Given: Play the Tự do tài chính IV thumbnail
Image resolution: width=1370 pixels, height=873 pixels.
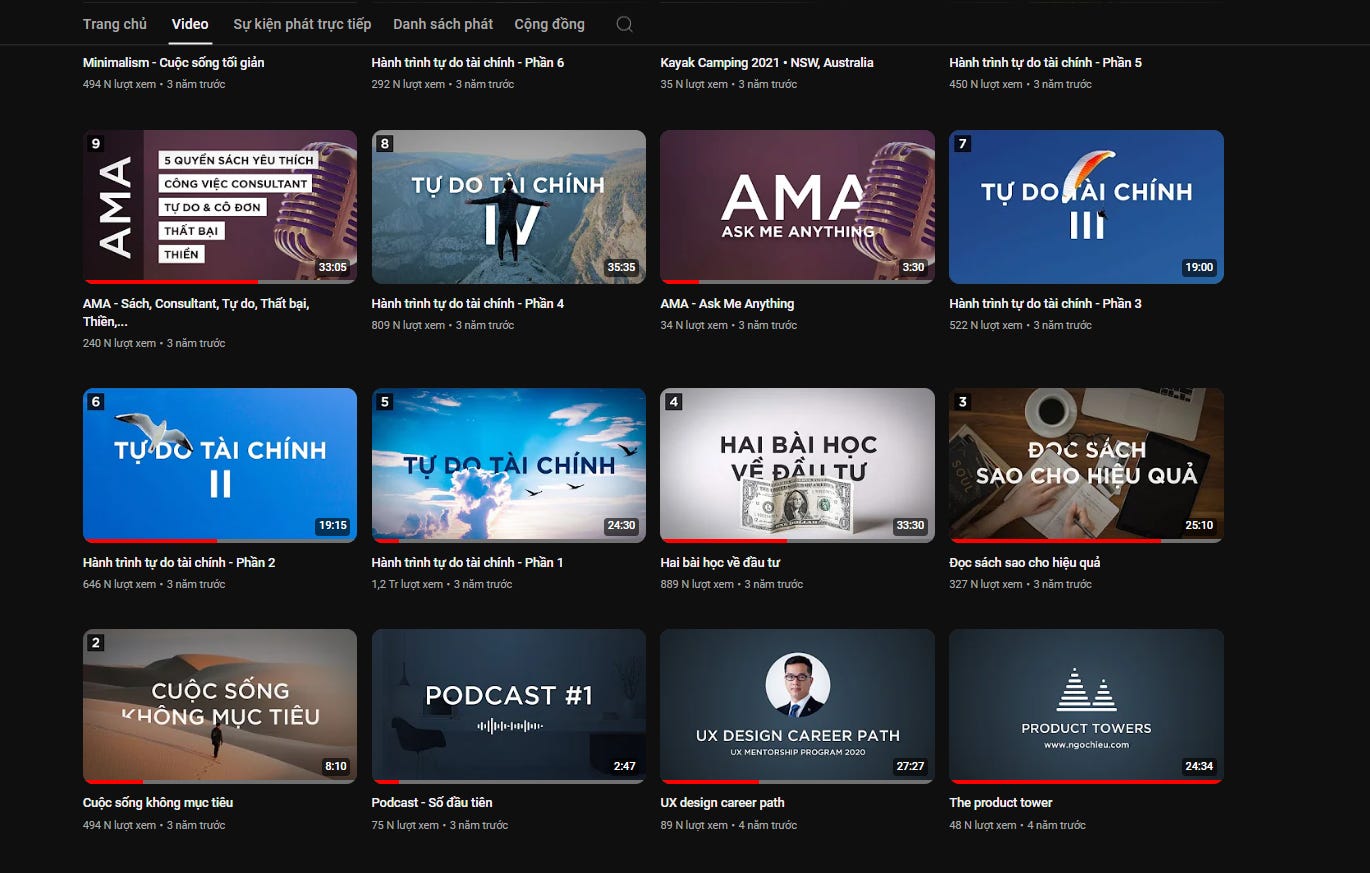Looking at the screenshot, I should [x=509, y=207].
